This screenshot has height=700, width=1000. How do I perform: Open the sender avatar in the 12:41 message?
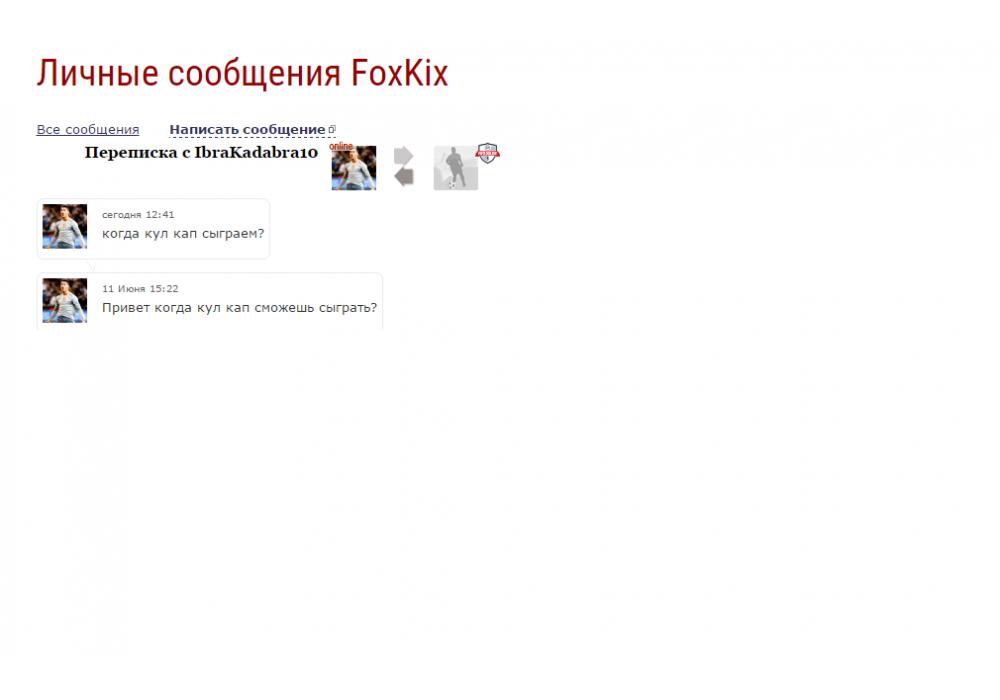pos(64,226)
